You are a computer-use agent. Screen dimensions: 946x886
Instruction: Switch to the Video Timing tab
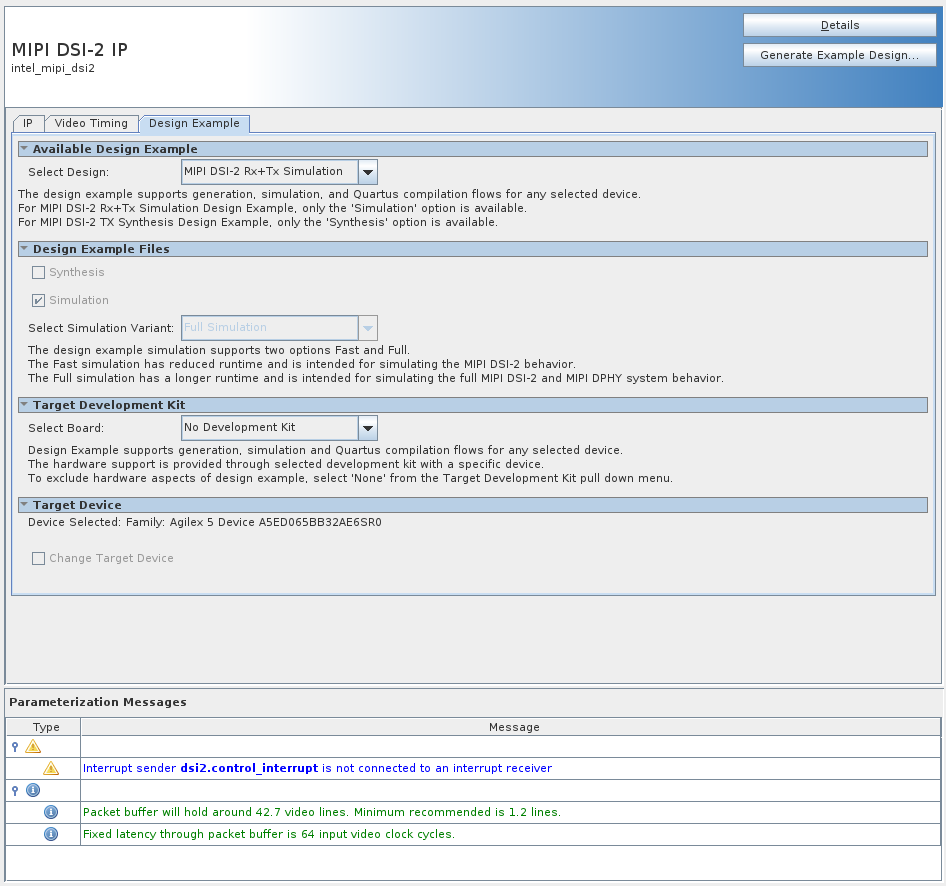pos(91,124)
